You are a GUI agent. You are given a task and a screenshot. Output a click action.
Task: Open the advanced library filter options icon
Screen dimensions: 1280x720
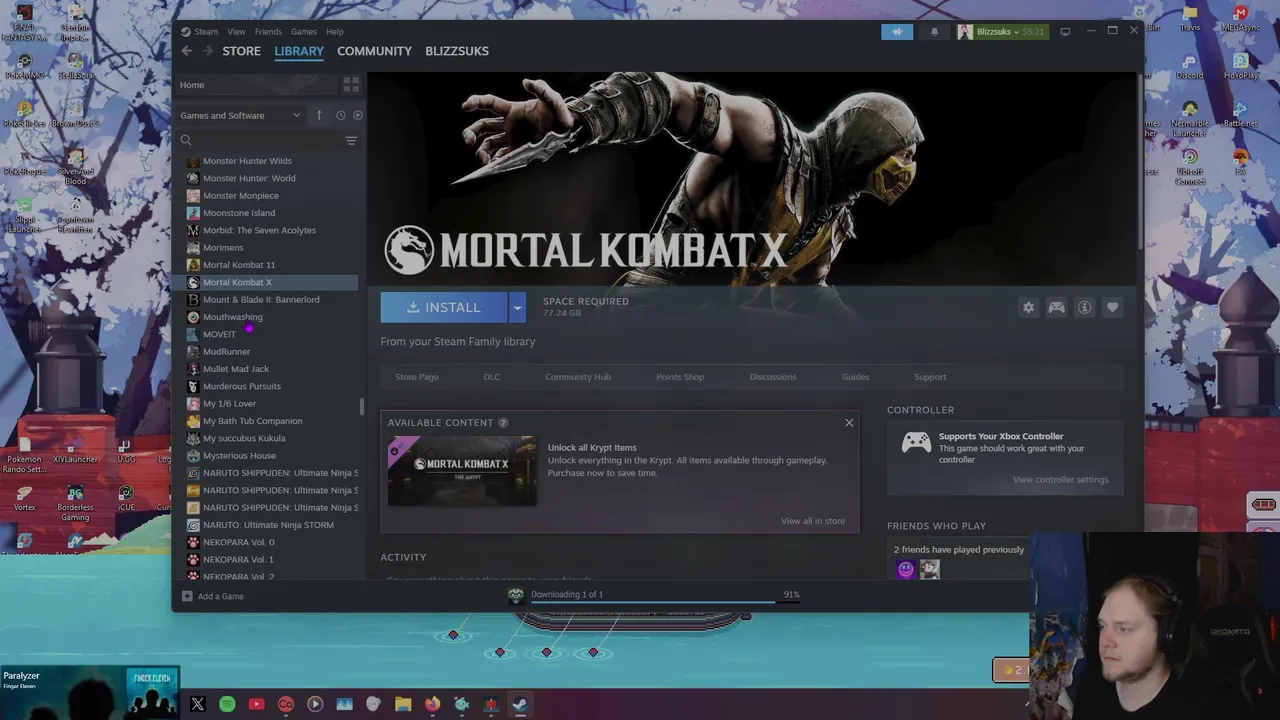click(351, 141)
